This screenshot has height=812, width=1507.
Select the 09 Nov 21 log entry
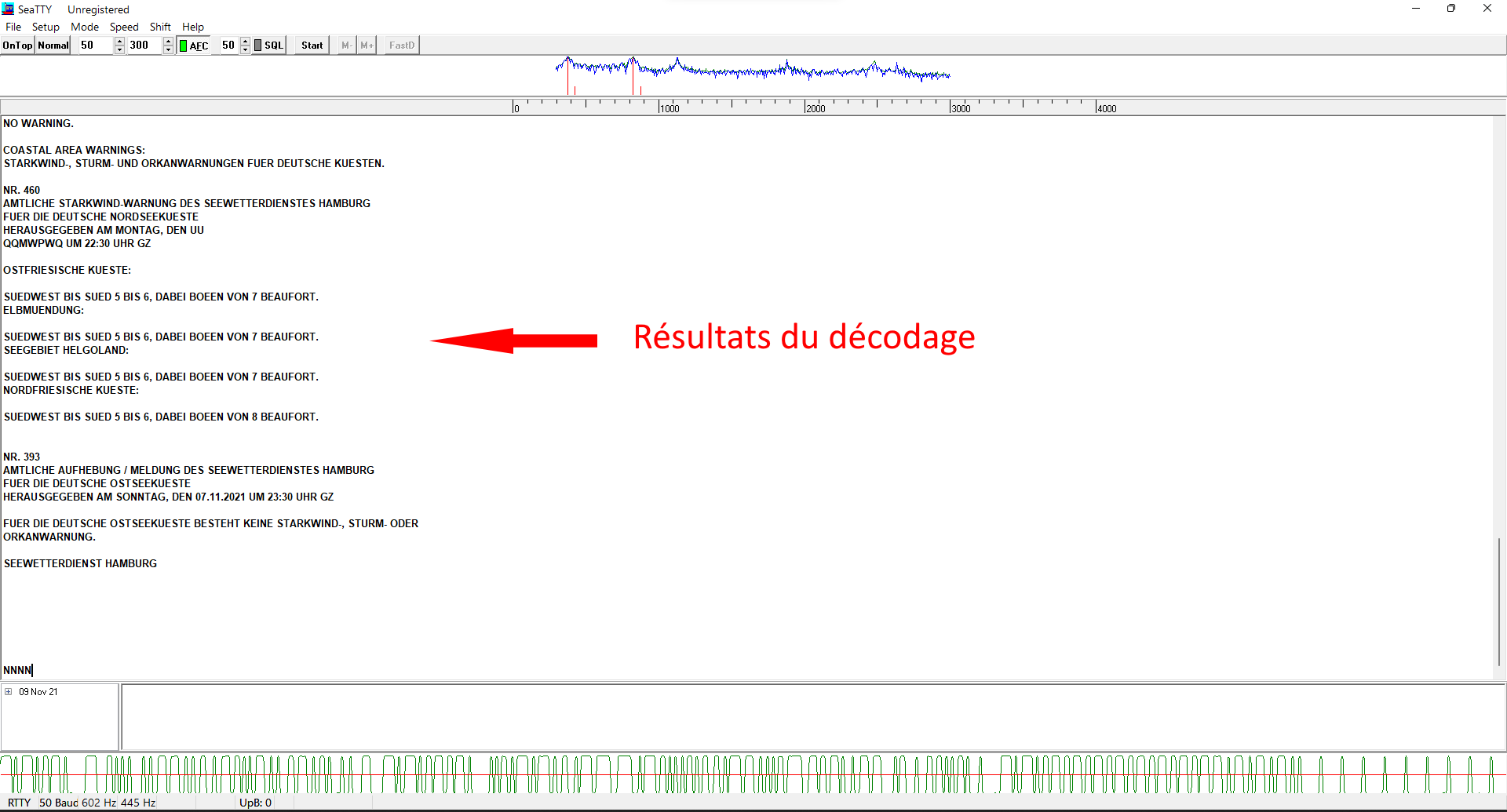point(38,692)
